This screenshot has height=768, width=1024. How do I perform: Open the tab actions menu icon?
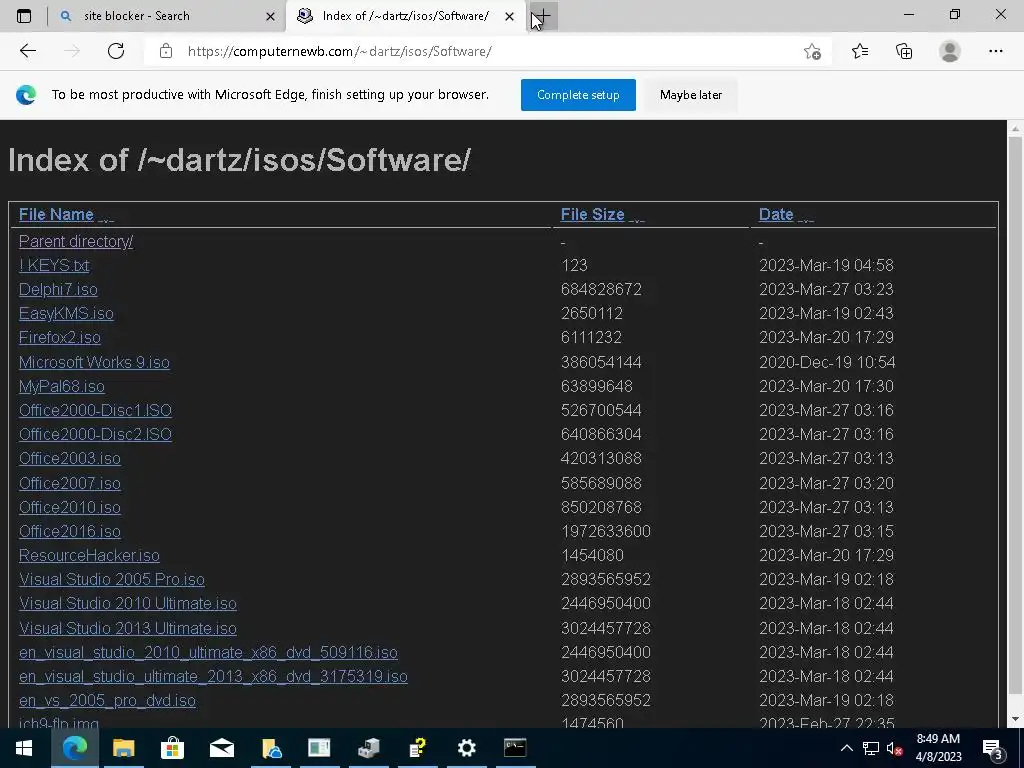[24, 16]
